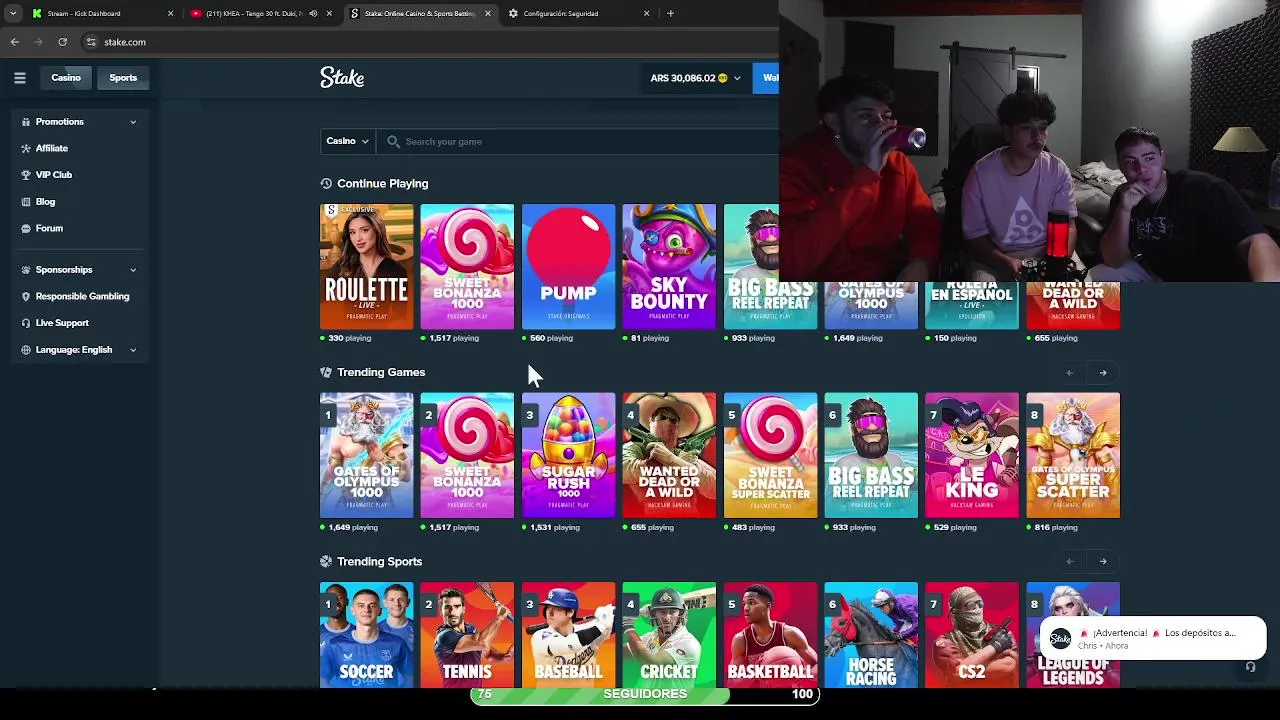Open the ARS balance currency dropdown
Screen dimensions: 1280x720
(696, 78)
